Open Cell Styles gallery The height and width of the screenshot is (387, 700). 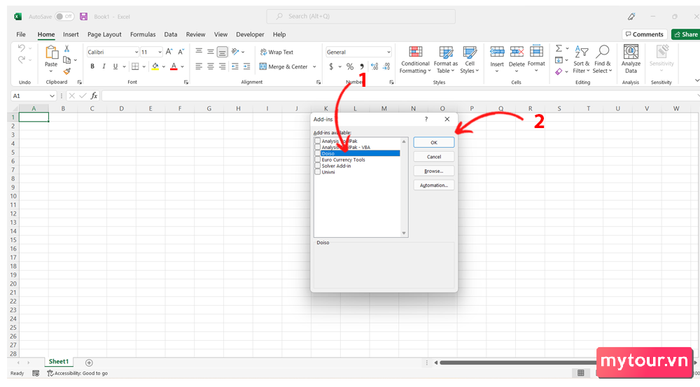point(469,59)
